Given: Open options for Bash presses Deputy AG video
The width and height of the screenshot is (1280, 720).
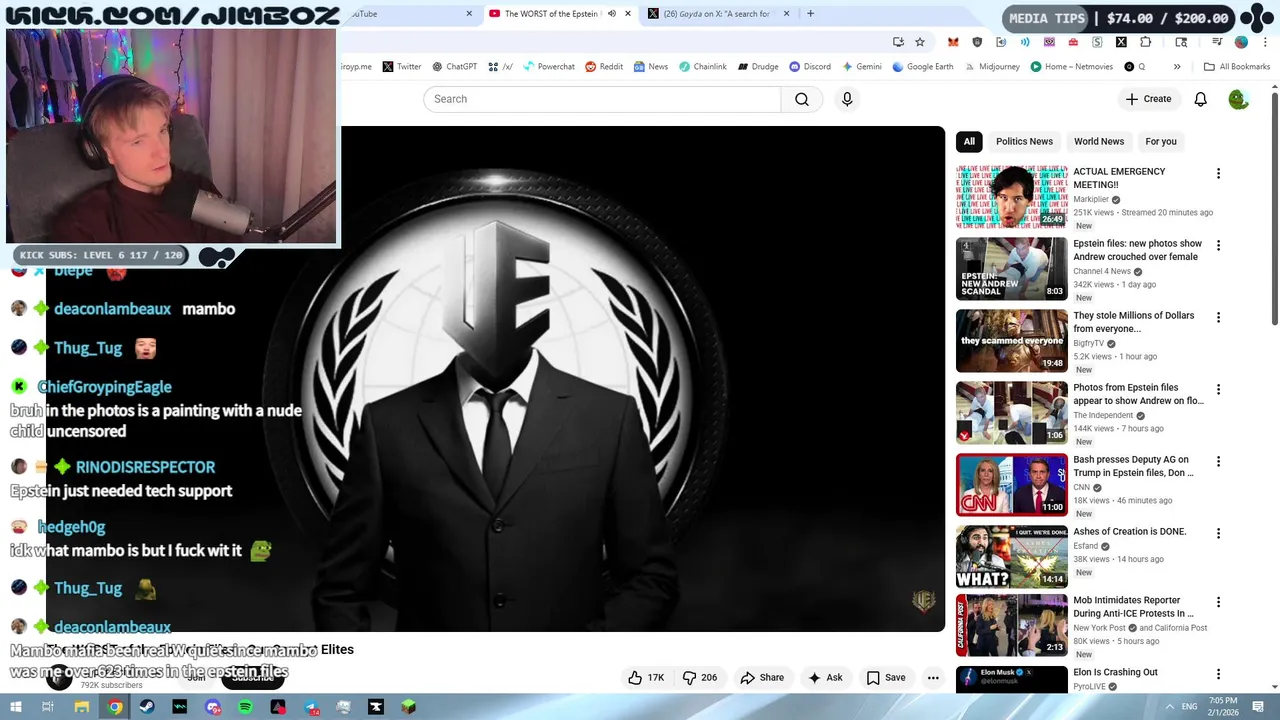Looking at the screenshot, I should 1218,462.
